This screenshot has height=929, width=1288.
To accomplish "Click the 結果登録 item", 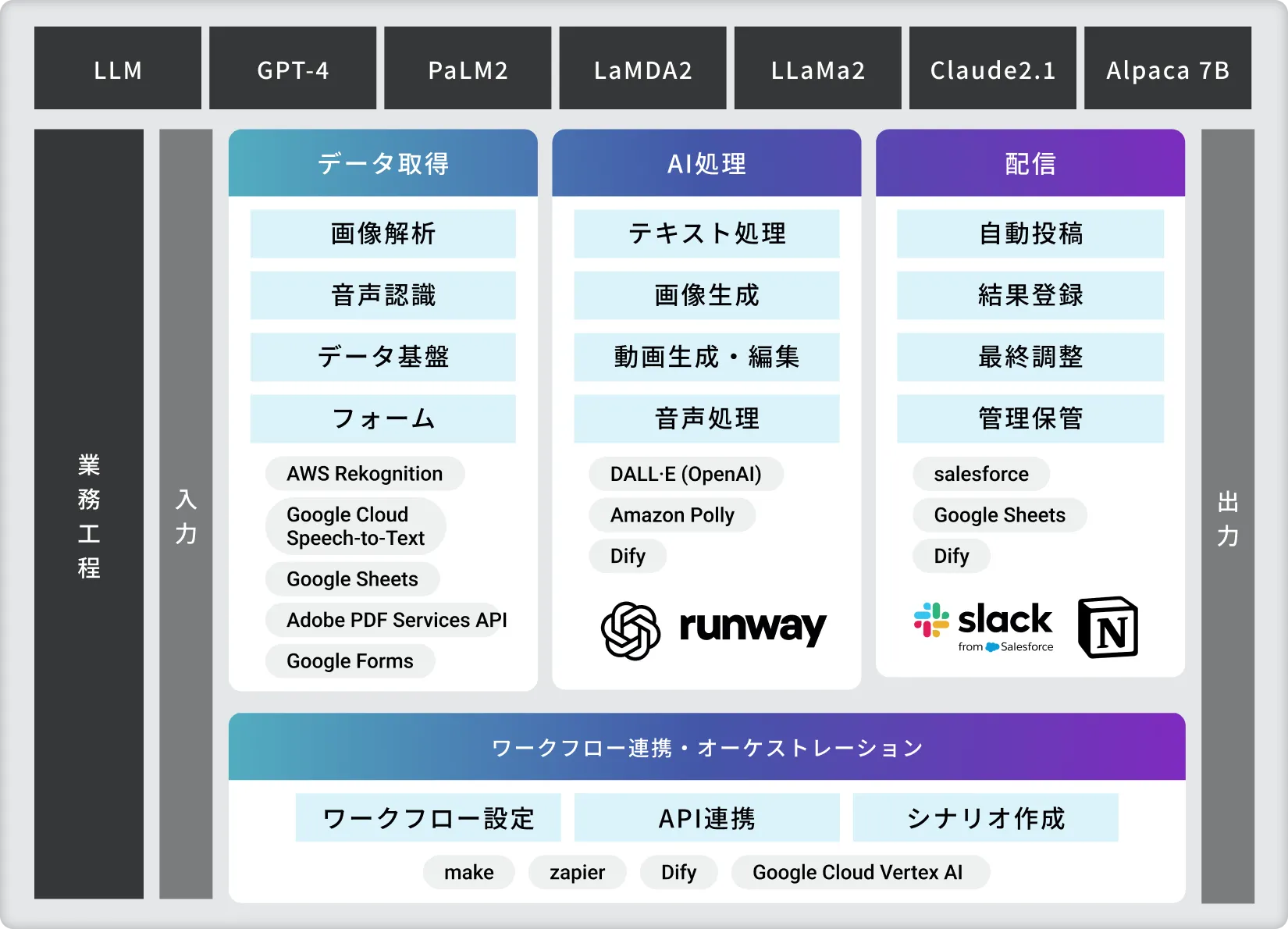I will click(1030, 295).
